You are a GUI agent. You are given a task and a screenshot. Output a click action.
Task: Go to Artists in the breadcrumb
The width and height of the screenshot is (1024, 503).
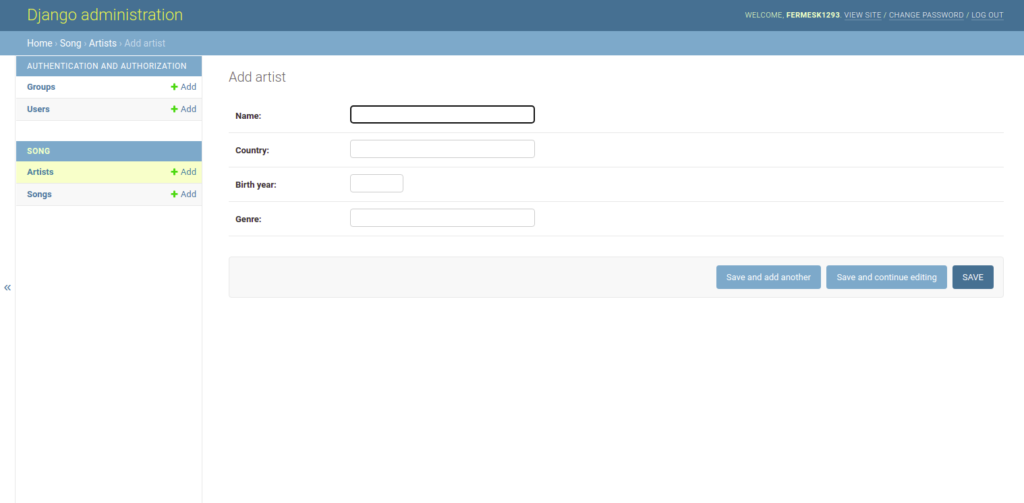103,43
